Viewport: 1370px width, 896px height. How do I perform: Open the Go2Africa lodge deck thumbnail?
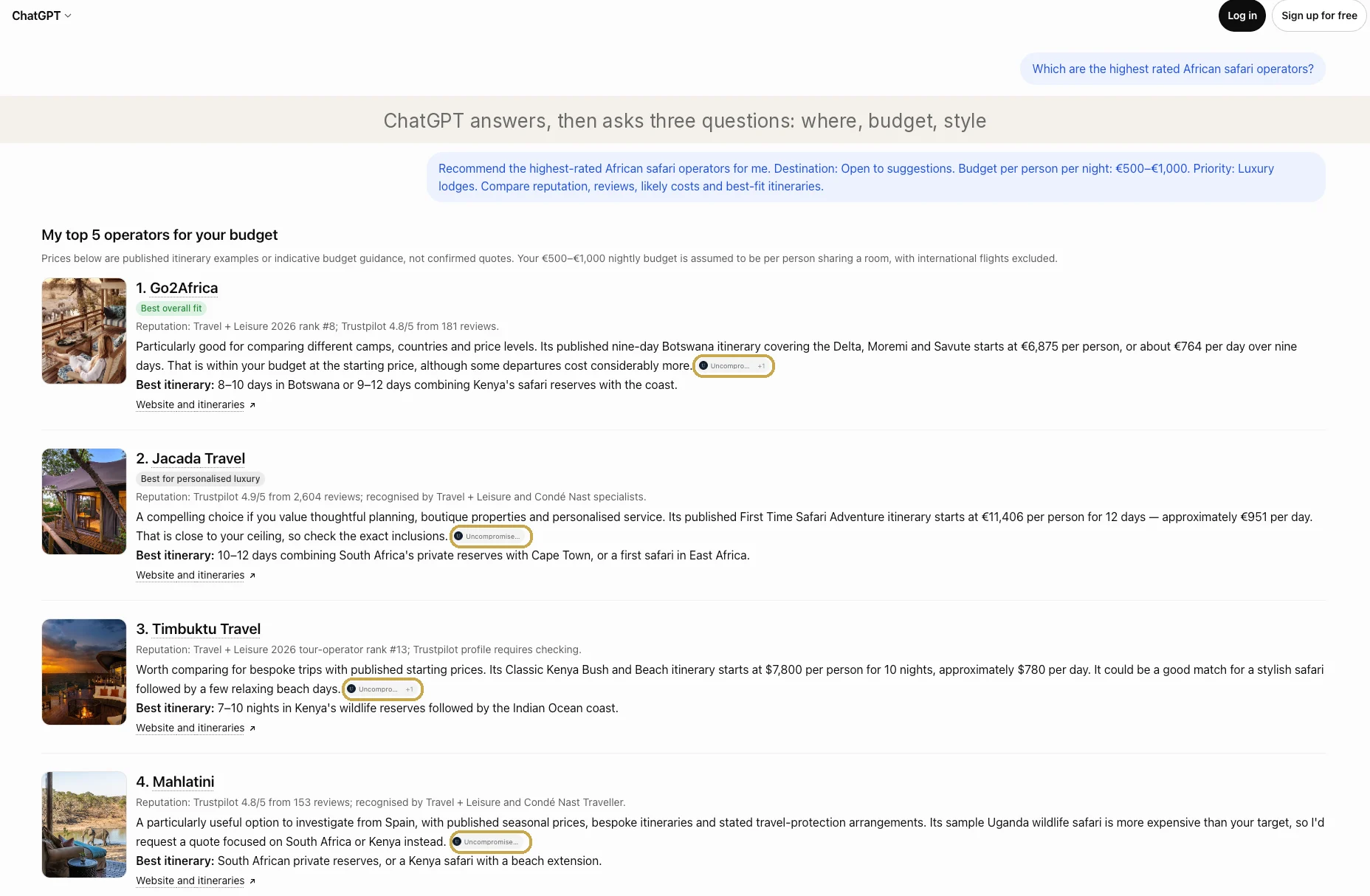(x=84, y=331)
